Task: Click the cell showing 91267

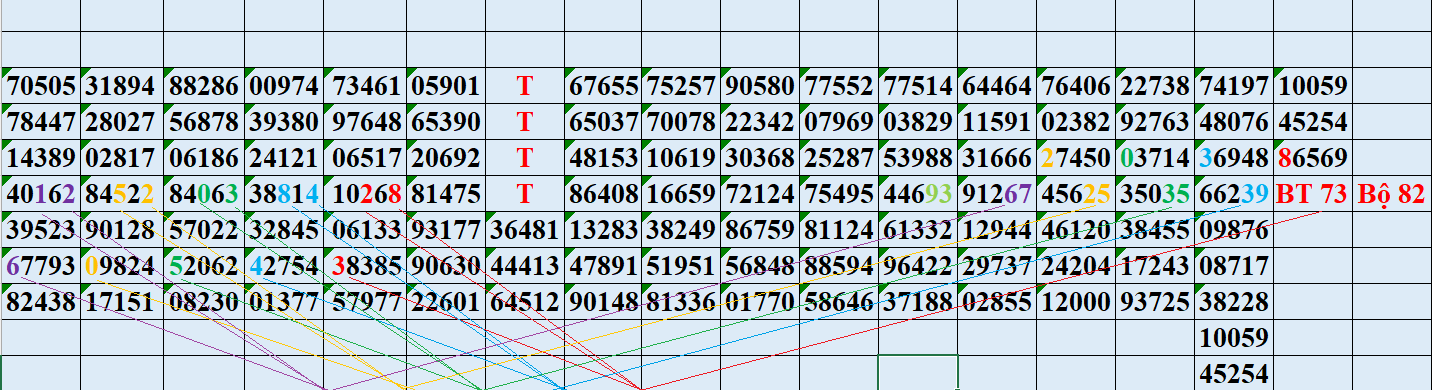Action: (x=997, y=194)
